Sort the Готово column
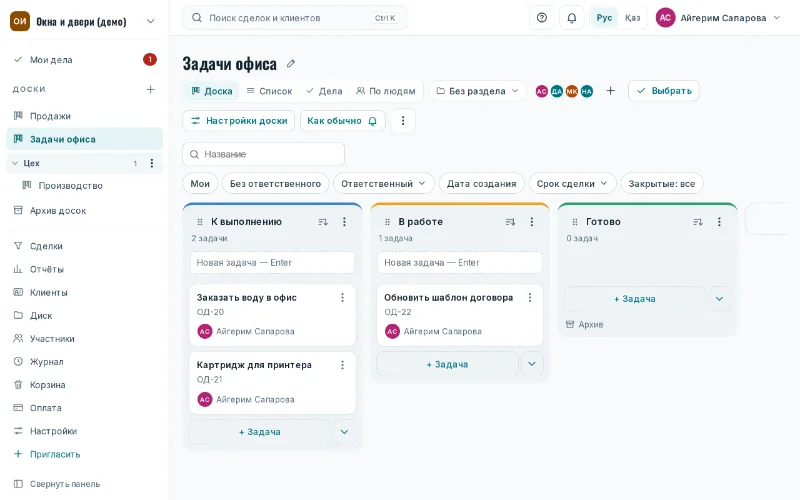This screenshot has height=500, width=800. (x=698, y=222)
